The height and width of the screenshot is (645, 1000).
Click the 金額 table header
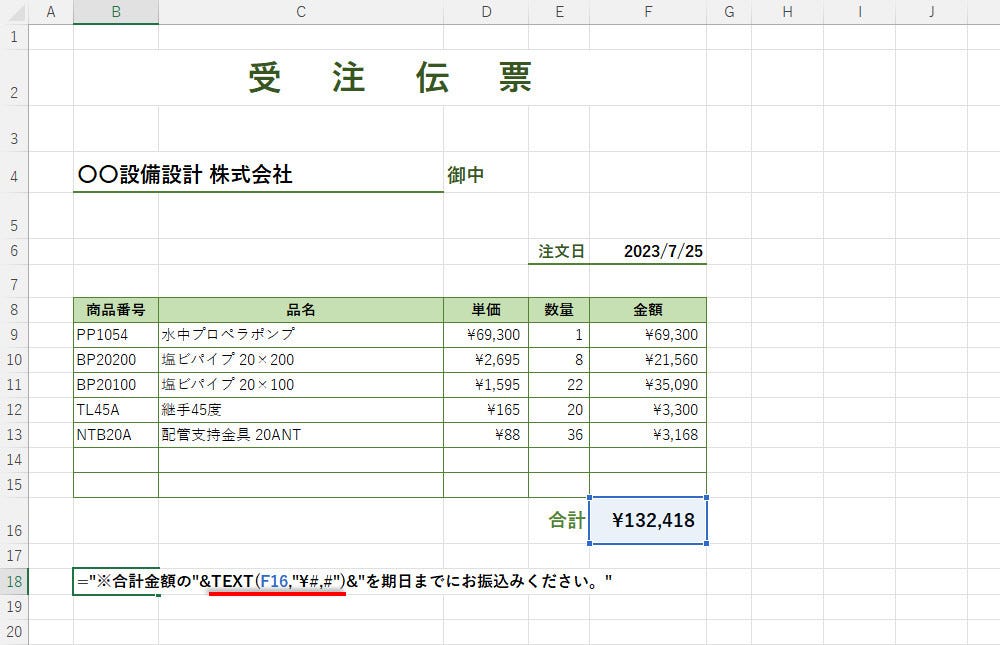648,310
